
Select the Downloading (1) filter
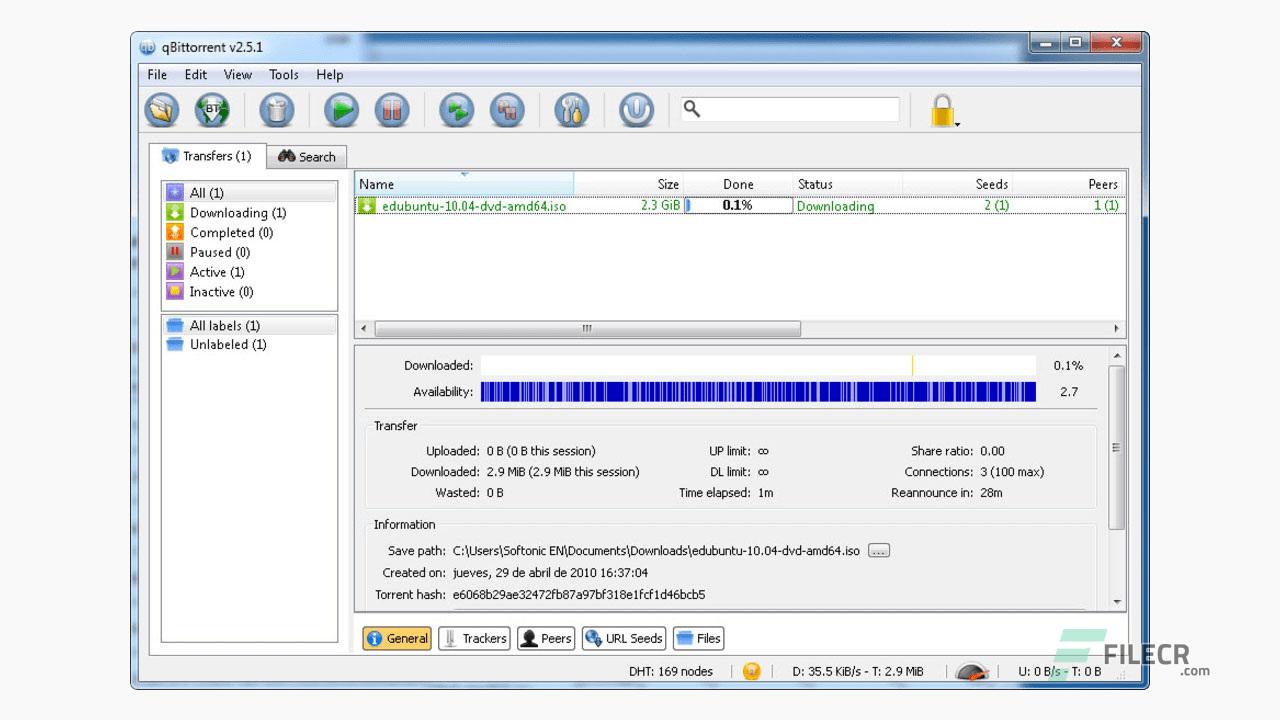pyautogui.click(x=250, y=213)
